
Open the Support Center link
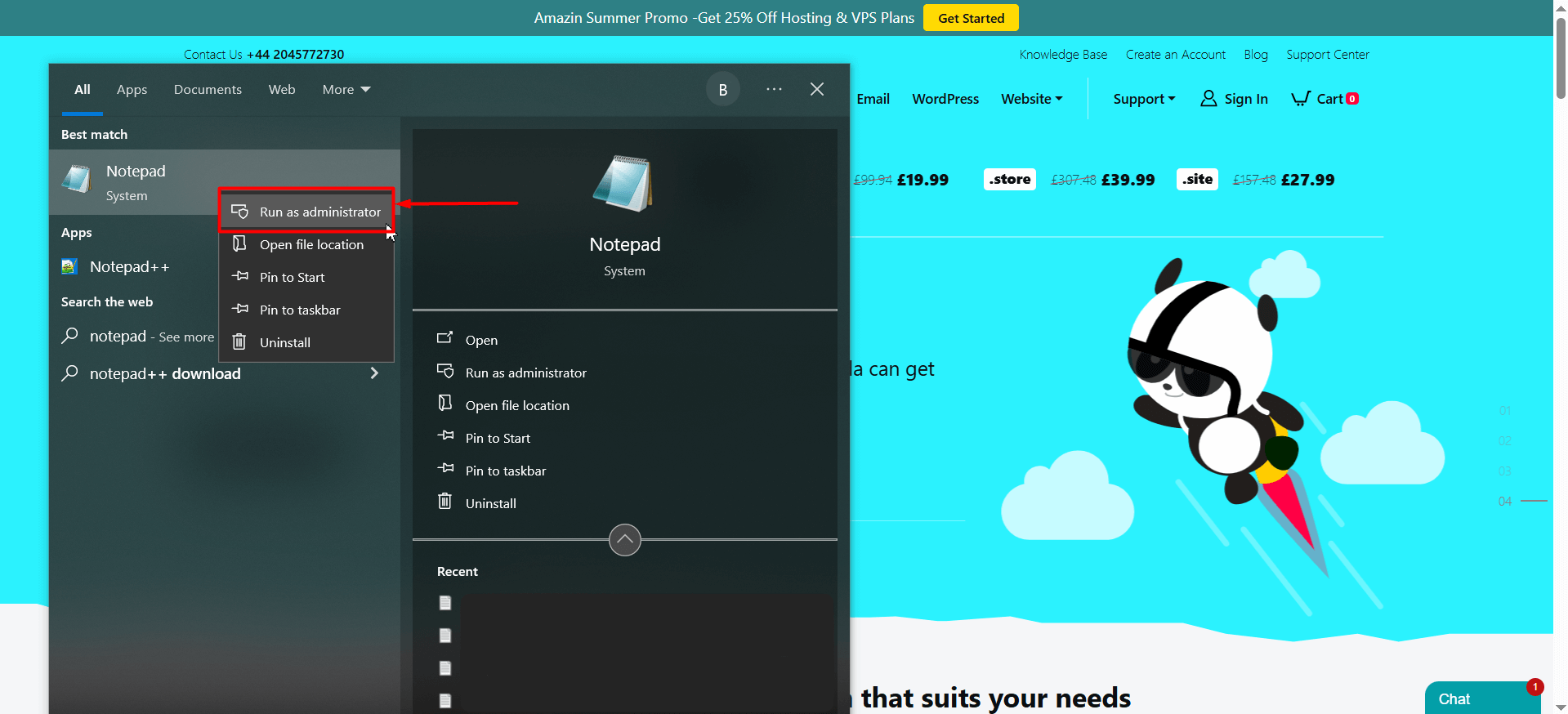click(x=1328, y=55)
